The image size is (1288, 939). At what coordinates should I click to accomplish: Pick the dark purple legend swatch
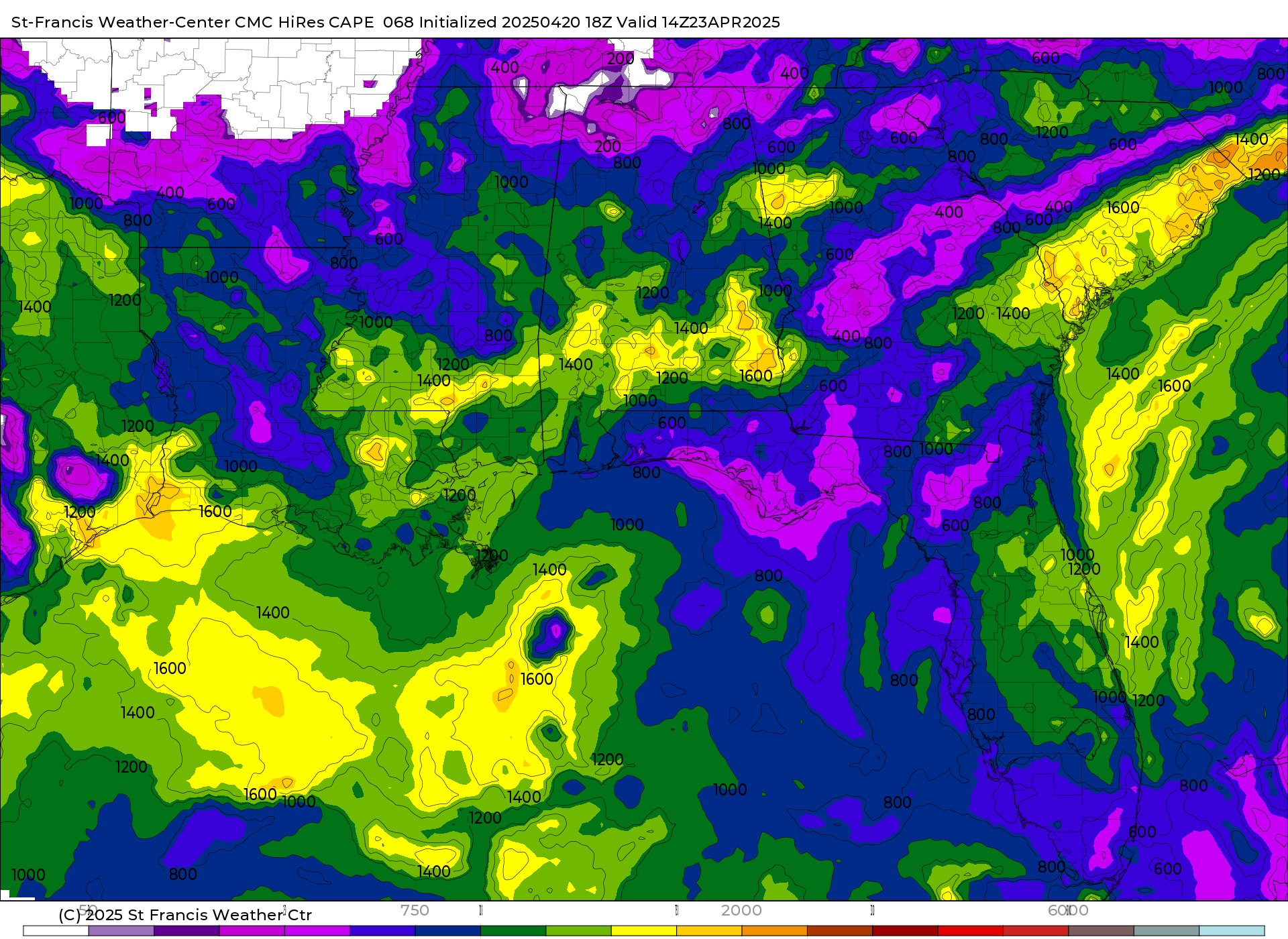pyautogui.click(x=186, y=931)
